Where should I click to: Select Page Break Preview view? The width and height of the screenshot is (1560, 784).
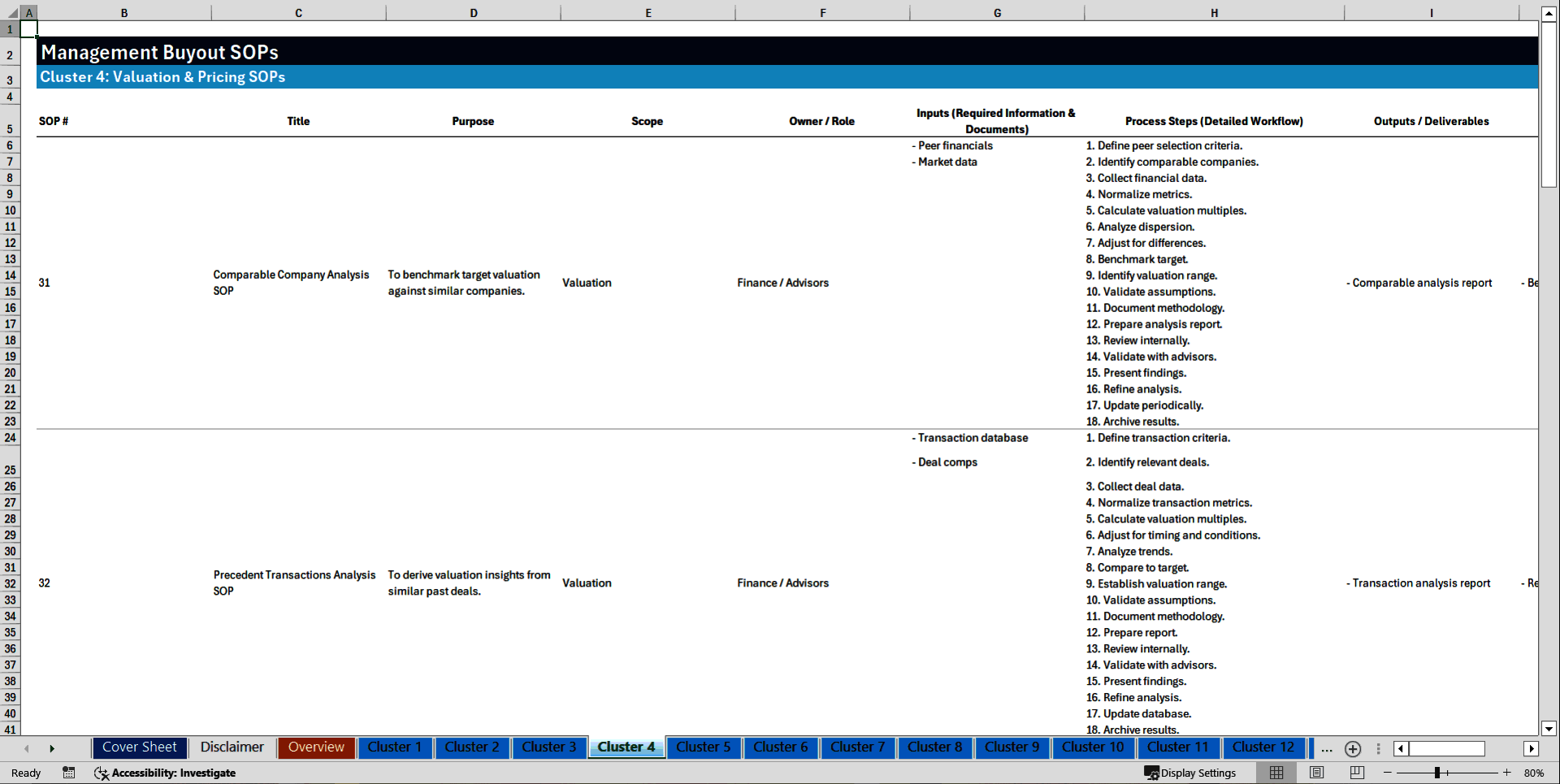click(x=1357, y=773)
